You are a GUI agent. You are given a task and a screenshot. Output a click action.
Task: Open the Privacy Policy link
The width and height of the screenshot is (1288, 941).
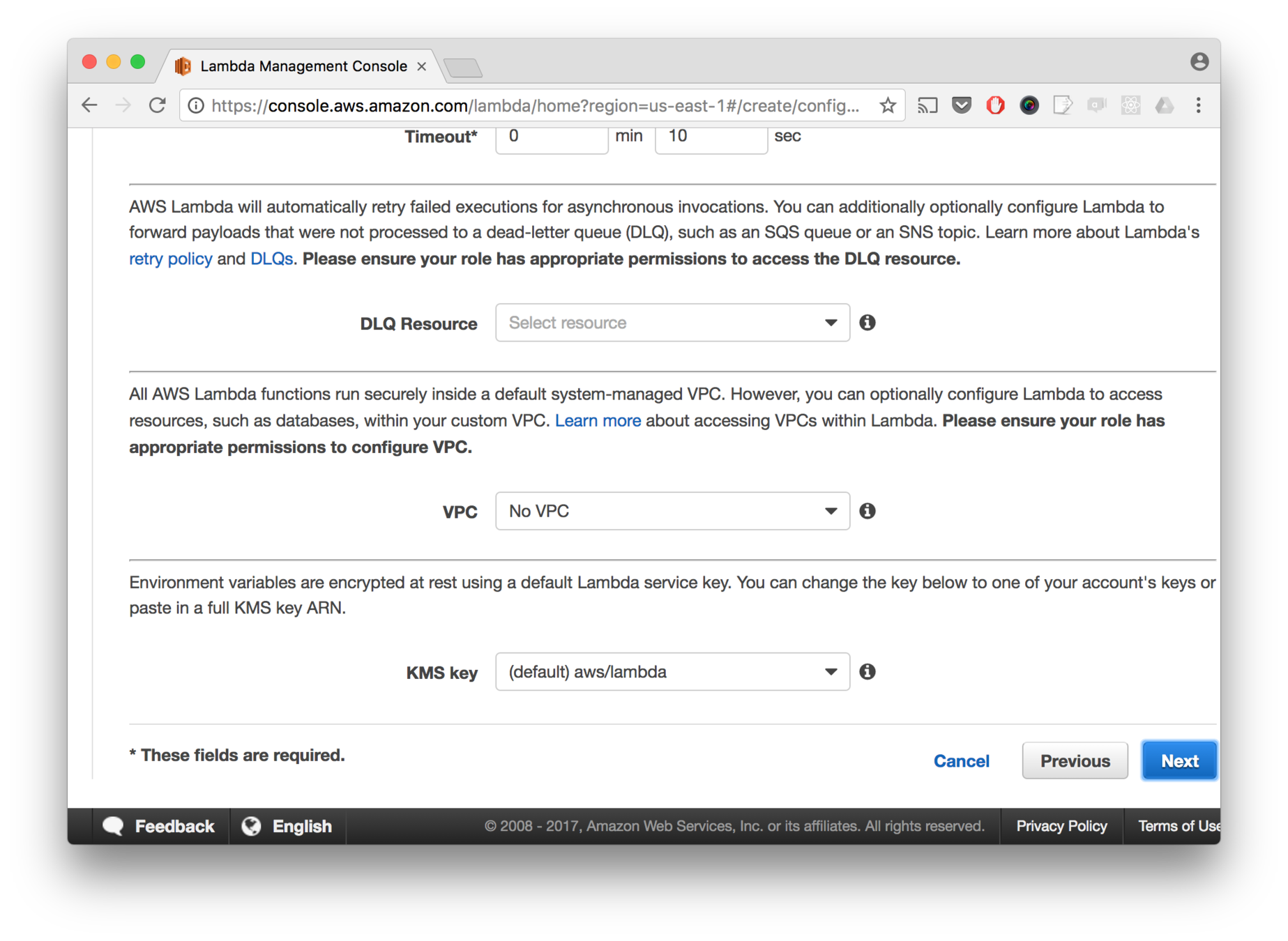1061,826
